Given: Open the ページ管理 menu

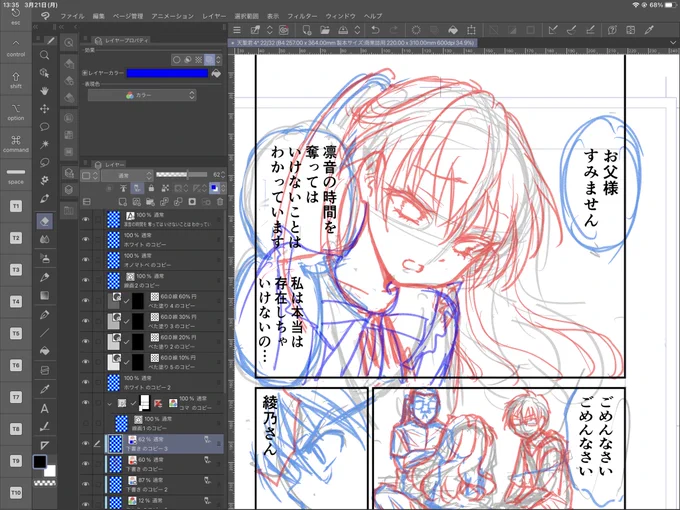Looking at the screenshot, I should (128, 16).
